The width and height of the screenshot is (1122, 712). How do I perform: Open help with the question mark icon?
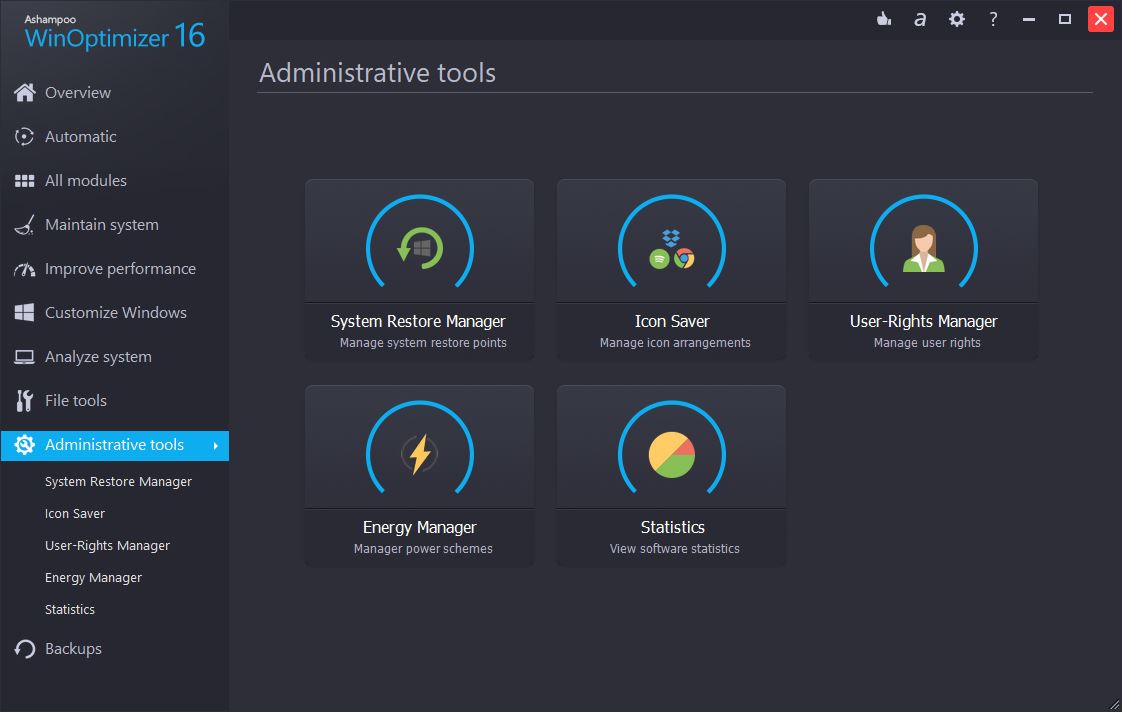click(x=993, y=19)
